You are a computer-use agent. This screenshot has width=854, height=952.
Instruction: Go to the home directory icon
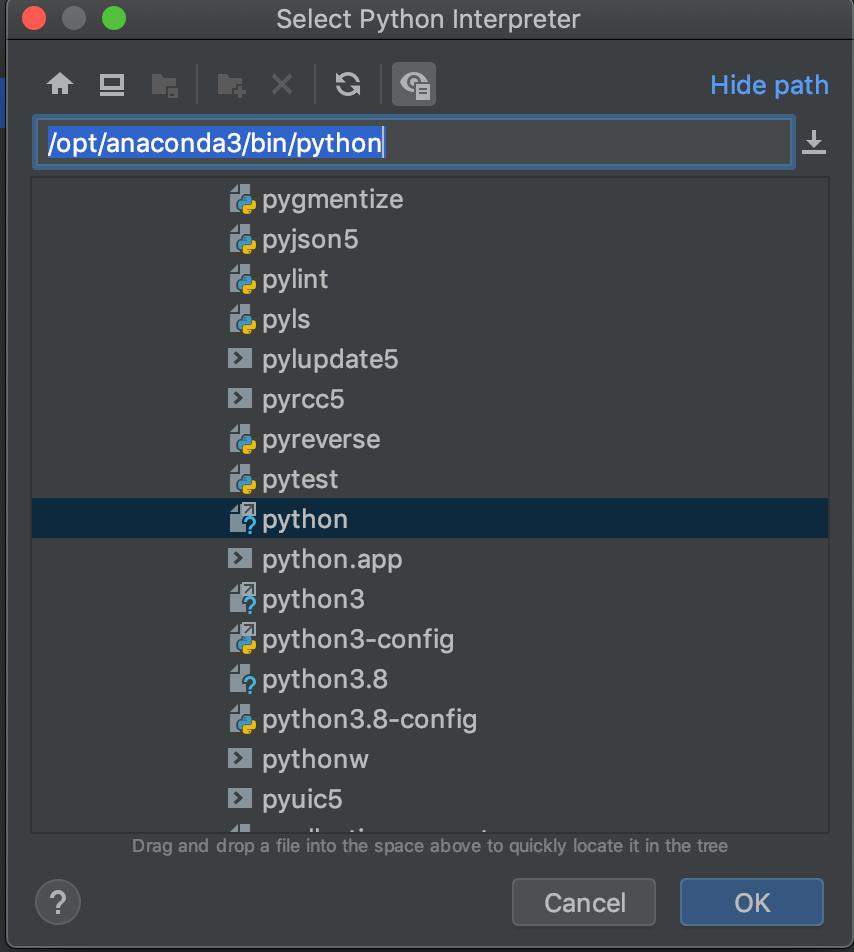point(59,84)
